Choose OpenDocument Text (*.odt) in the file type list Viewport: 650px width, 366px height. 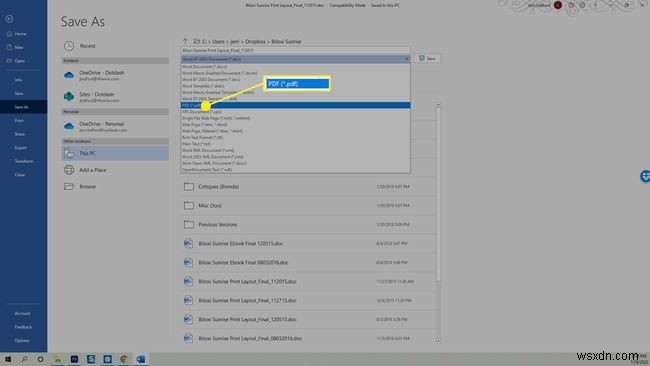coord(296,170)
